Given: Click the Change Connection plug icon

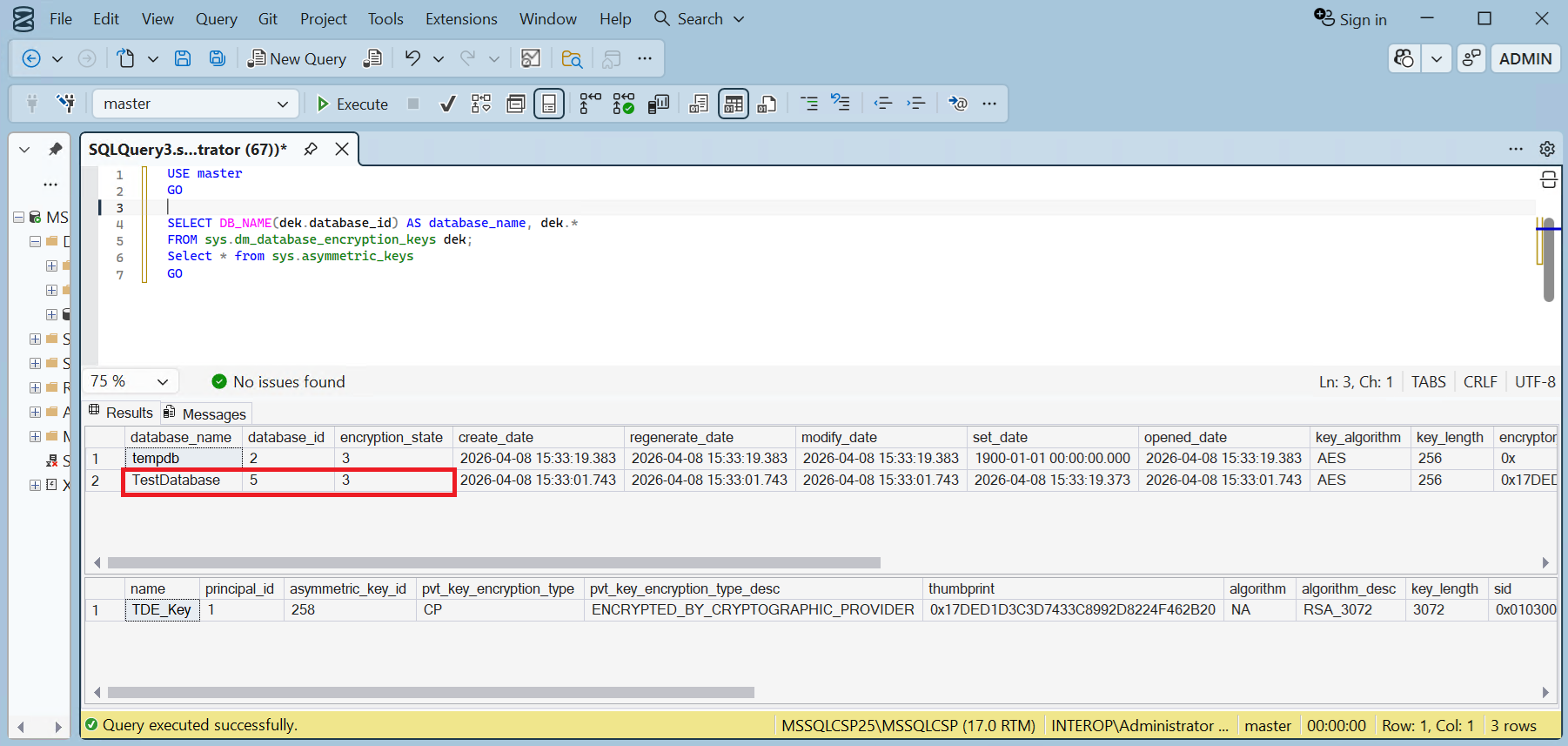Looking at the screenshot, I should click(65, 104).
